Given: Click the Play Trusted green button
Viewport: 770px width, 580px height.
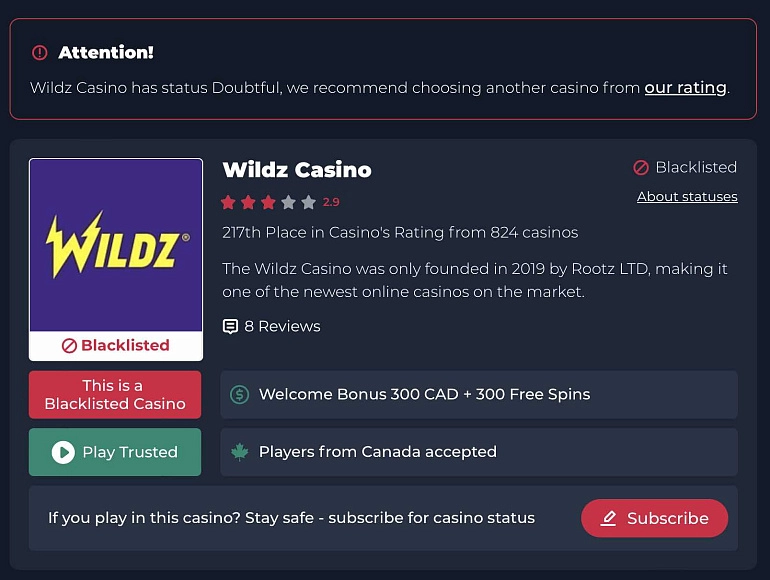Looking at the screenshot, I should [x=115, y=452].
